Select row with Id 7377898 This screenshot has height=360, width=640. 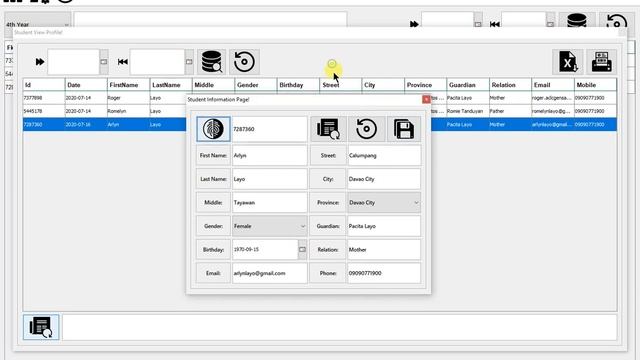tap(320, 98)
